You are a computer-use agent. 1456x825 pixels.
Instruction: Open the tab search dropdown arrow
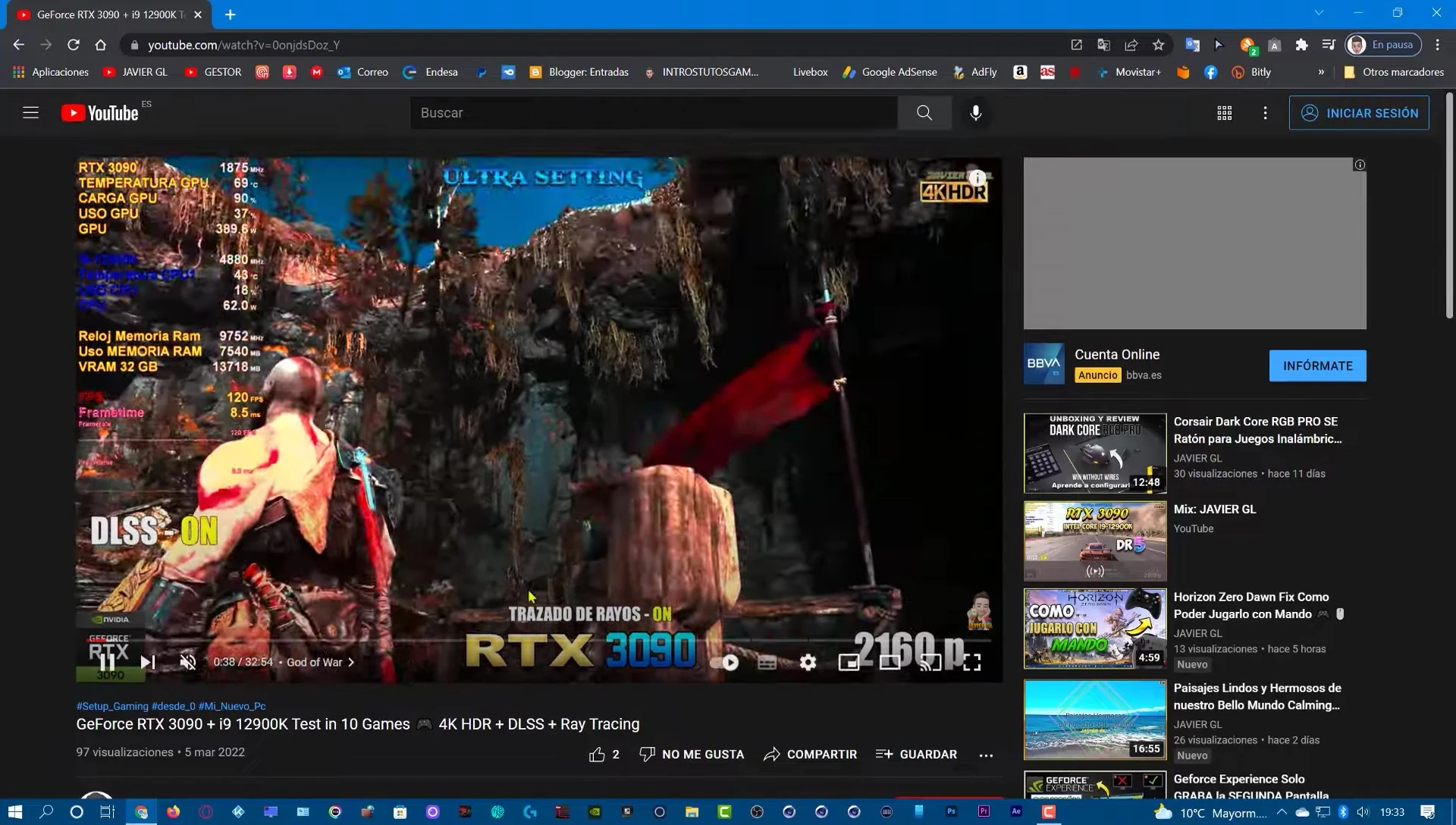click(x=1319, y=13)
